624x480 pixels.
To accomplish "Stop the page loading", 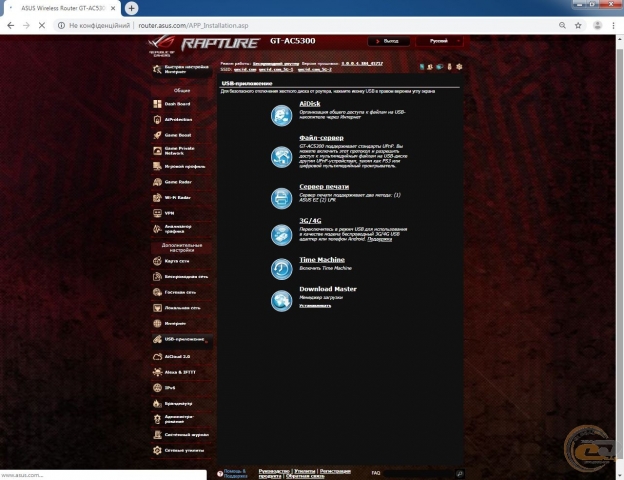I will [x=41, y=25].
